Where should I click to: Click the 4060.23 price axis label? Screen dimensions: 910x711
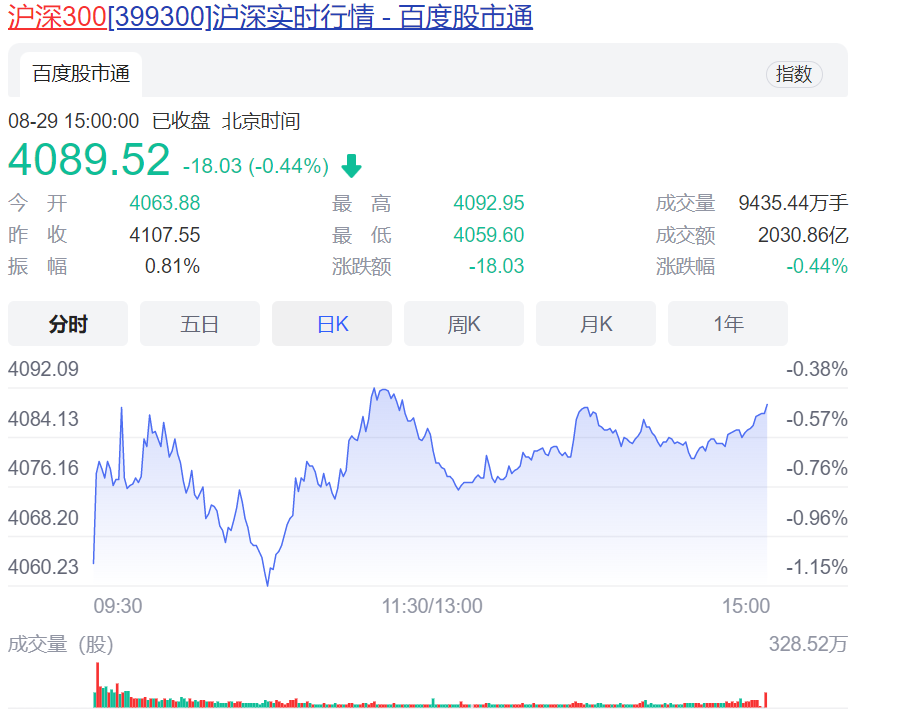point(43,567)
